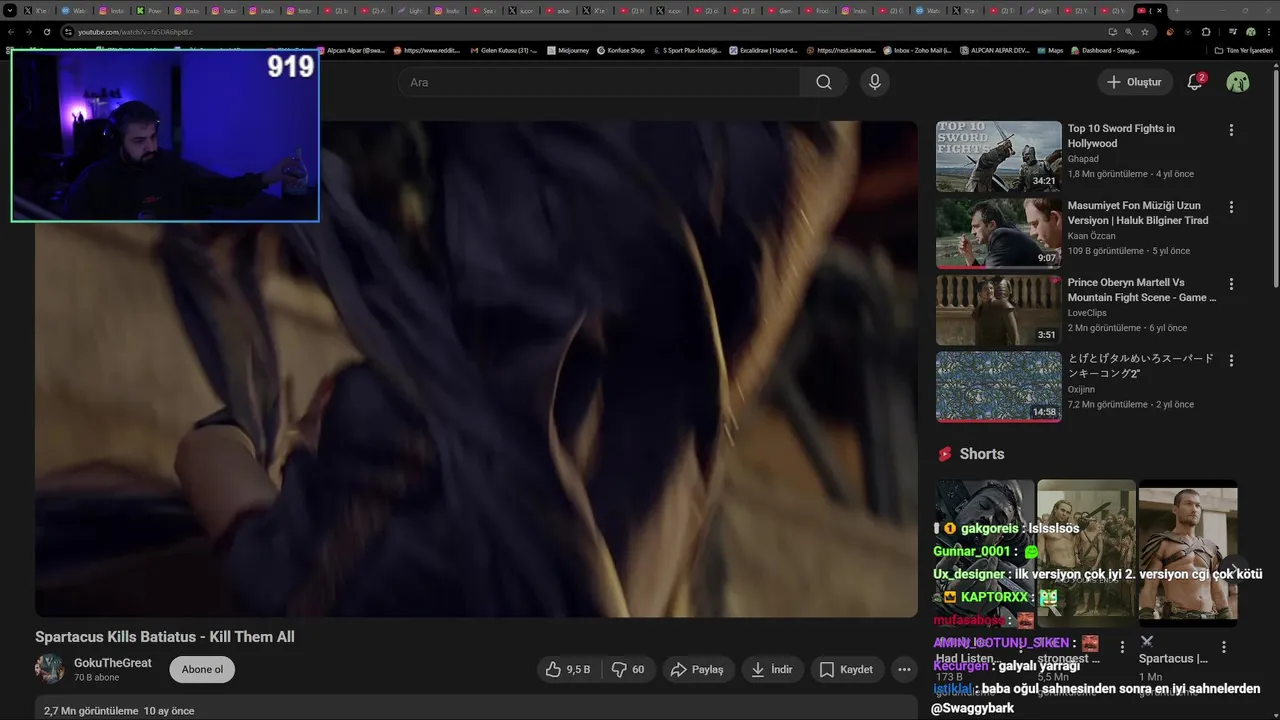Screen dimensions: 1280x720
Task: Open the Dashboard Swagg bookmark
Action: point(1105,50)
